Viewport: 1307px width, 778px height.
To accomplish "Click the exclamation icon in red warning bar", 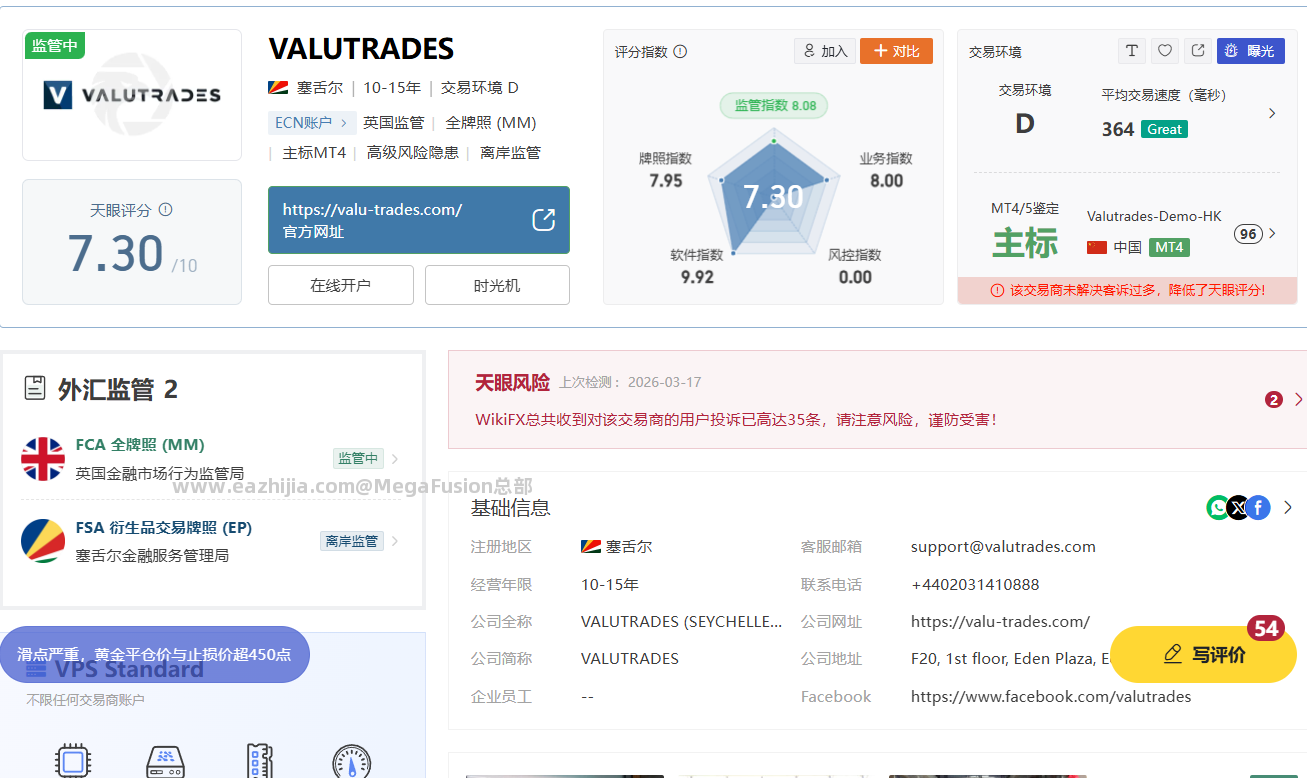I will (997, 290).
